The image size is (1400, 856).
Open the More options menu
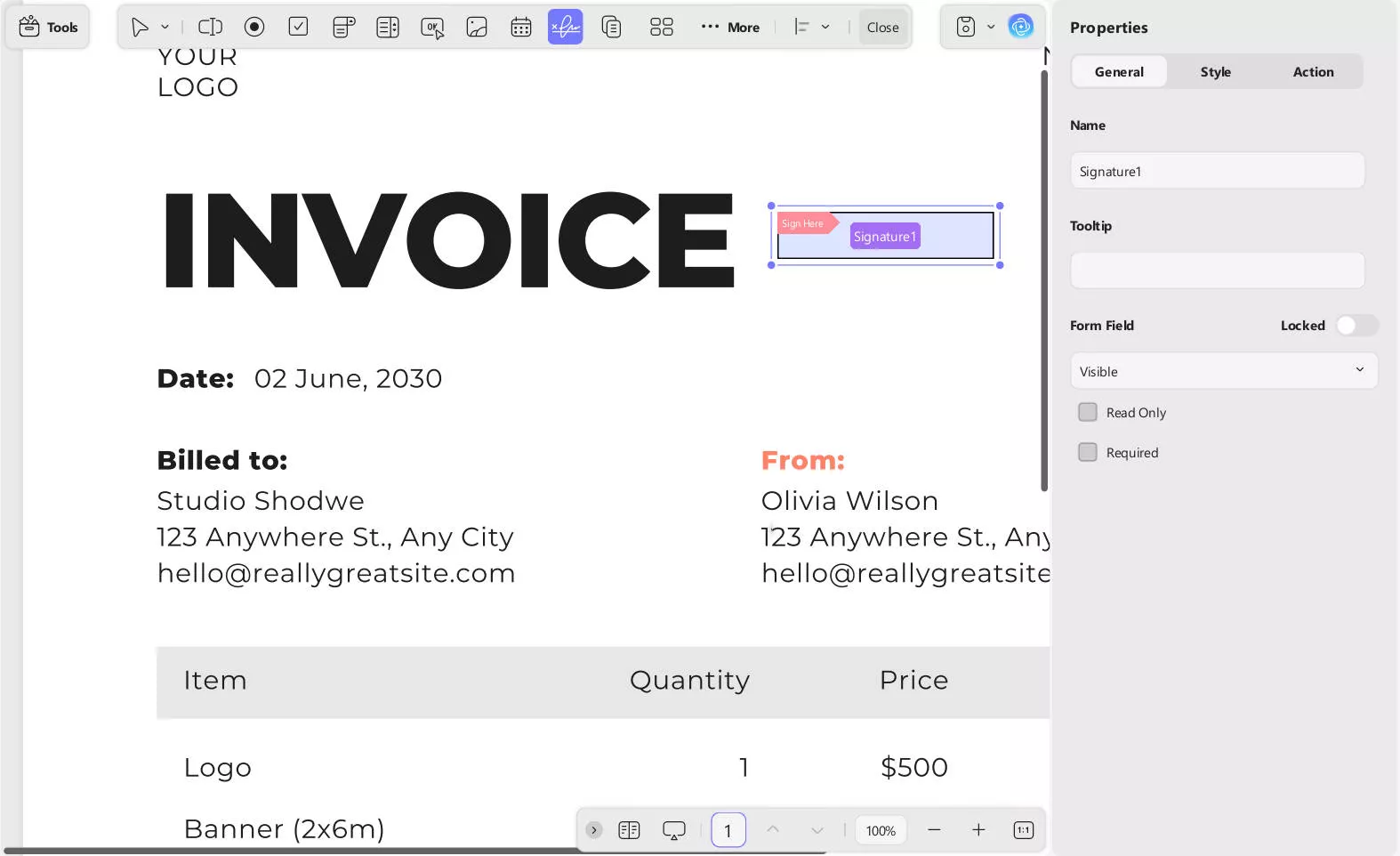tap(730, 28)
